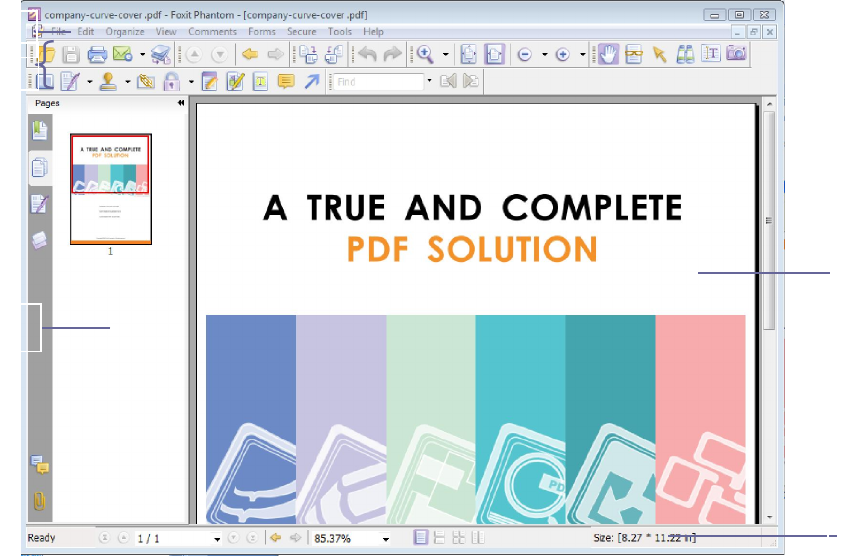Click the Find text field
Screen dimensions: 865x560
click(x=378, y=82)
